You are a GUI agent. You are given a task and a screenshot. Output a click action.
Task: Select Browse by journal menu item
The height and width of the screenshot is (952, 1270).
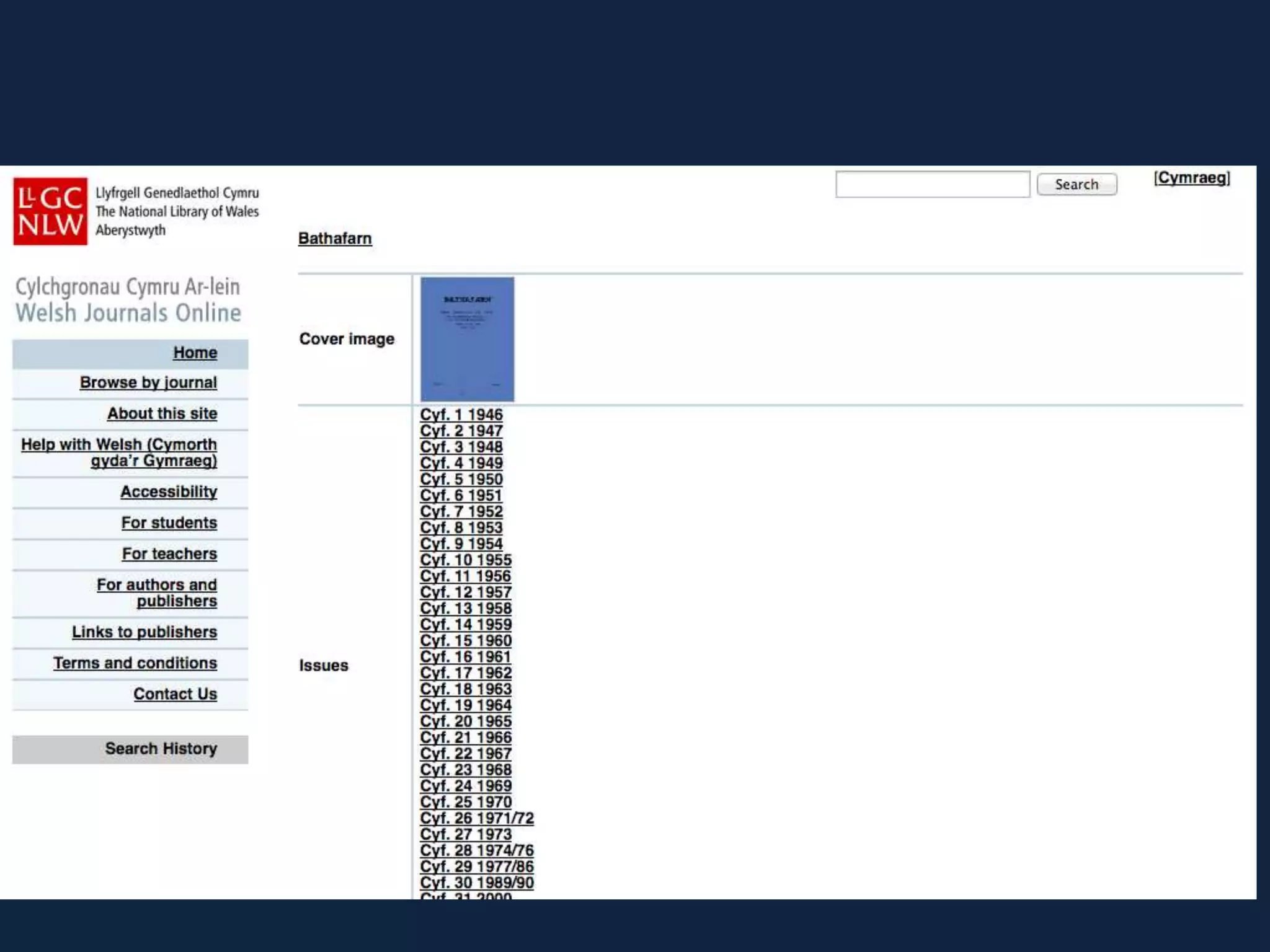pyautogui.click(x=148, y=382)
